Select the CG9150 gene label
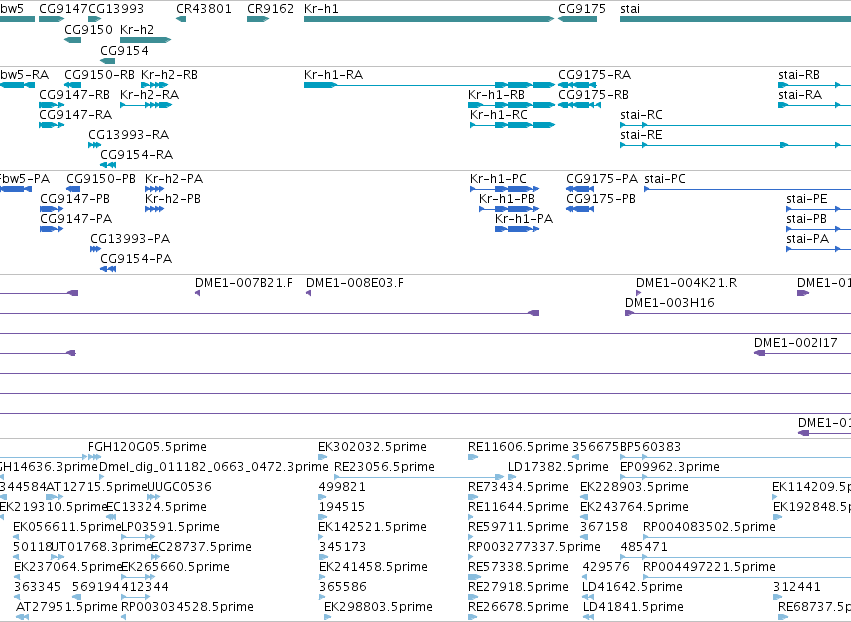 point(88,29)
